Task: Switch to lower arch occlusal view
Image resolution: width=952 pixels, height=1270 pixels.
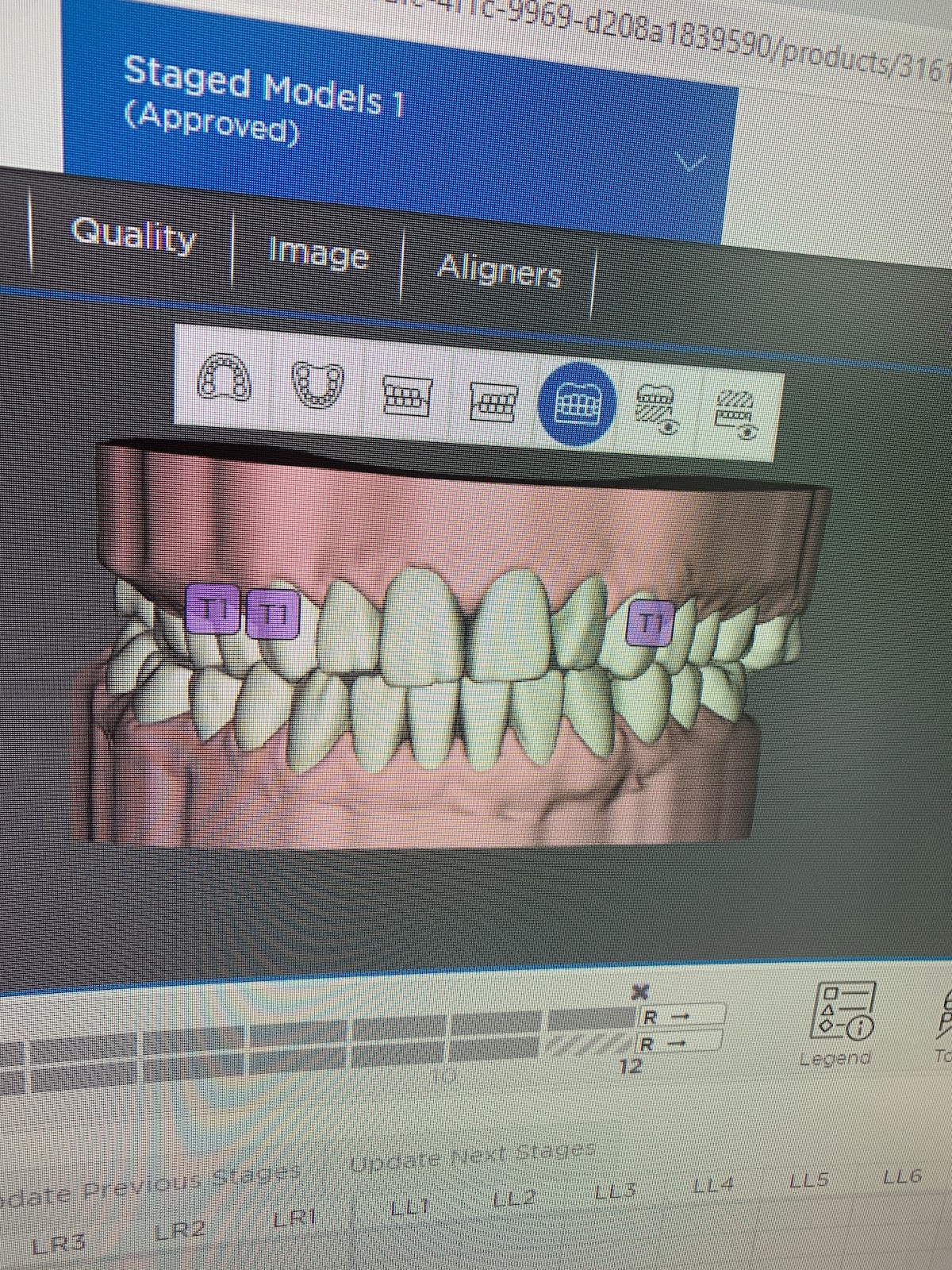Action: coord(317,384)
